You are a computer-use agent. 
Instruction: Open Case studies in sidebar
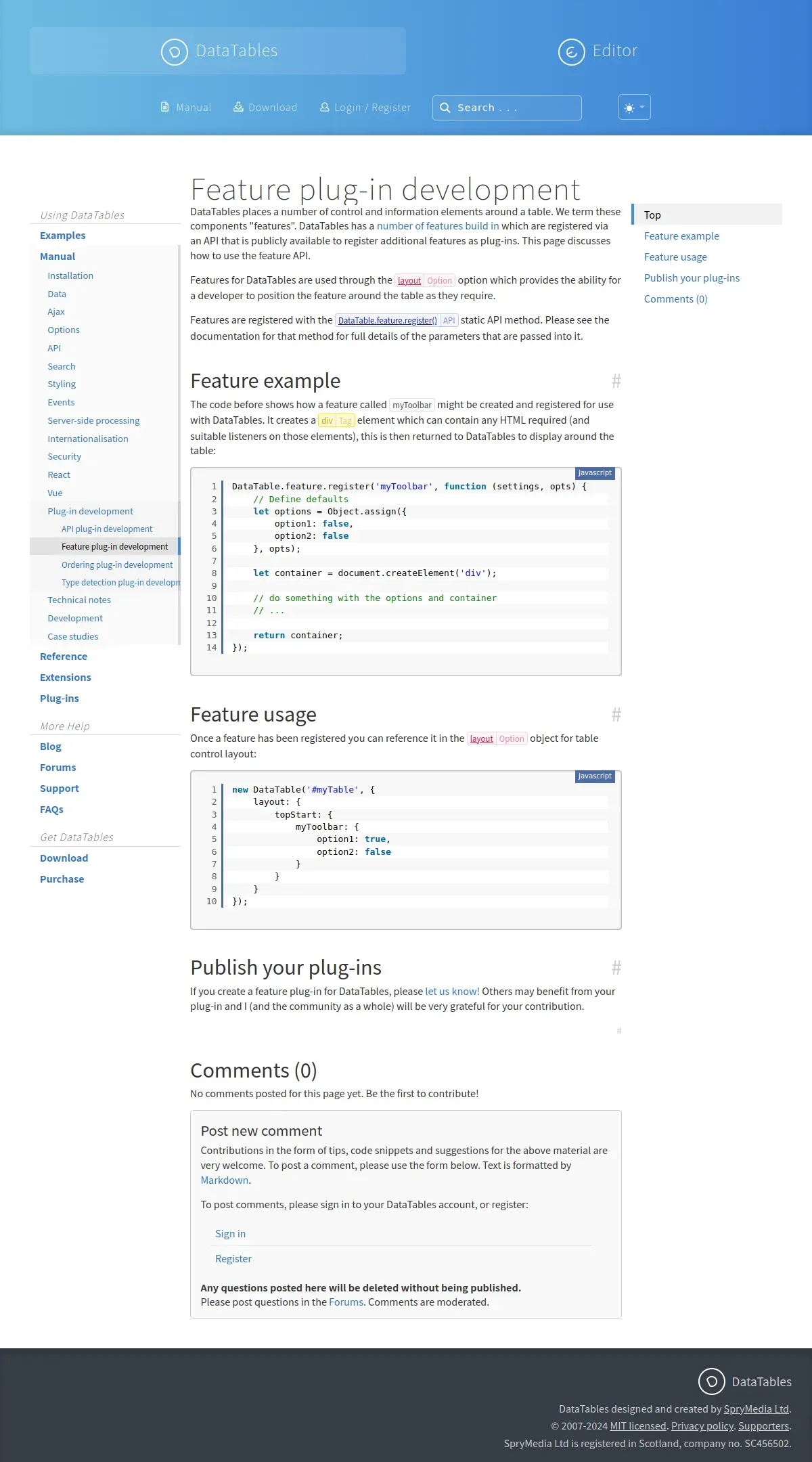coord(73,637)
